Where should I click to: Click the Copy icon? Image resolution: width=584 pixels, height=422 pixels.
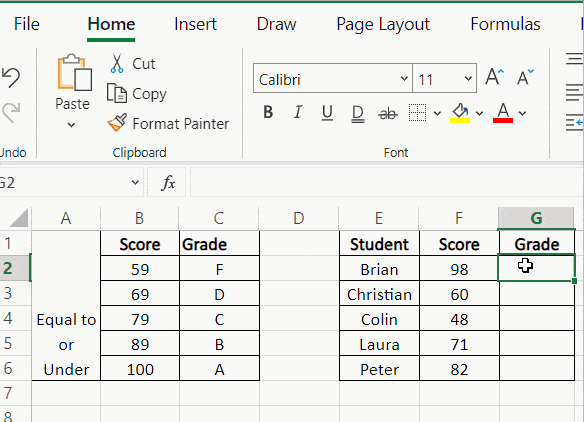[117, 93]
